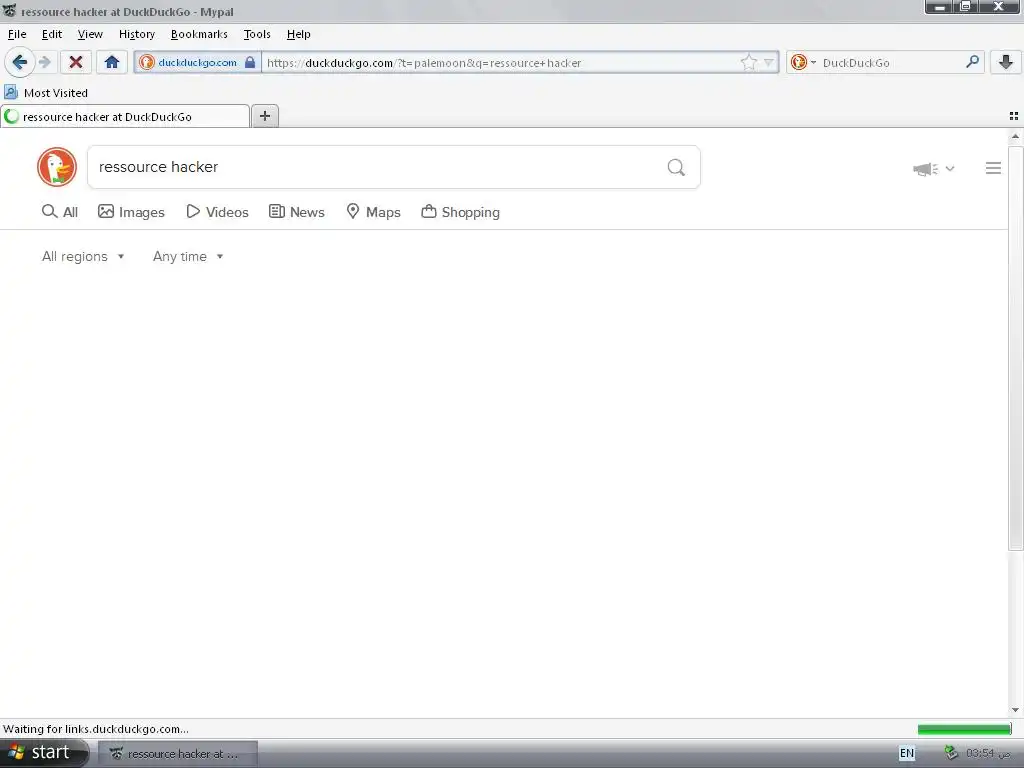Stop page loading with red X button

coord(76,63)
